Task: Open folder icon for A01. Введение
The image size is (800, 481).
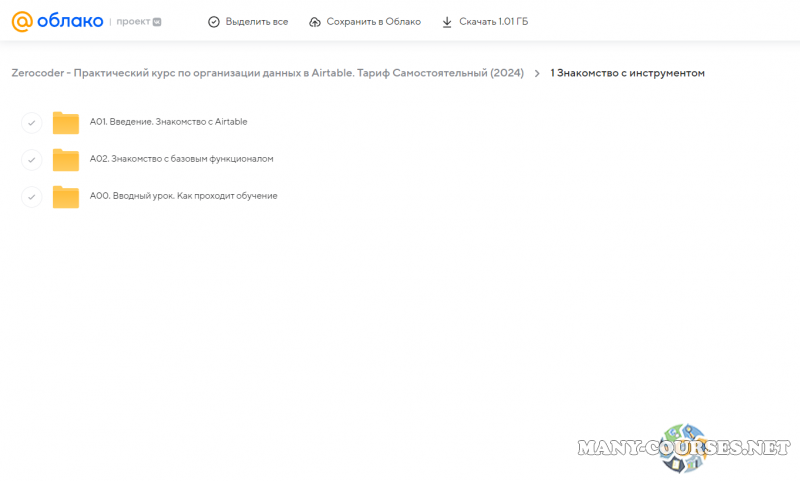Action: pos(66,123)
